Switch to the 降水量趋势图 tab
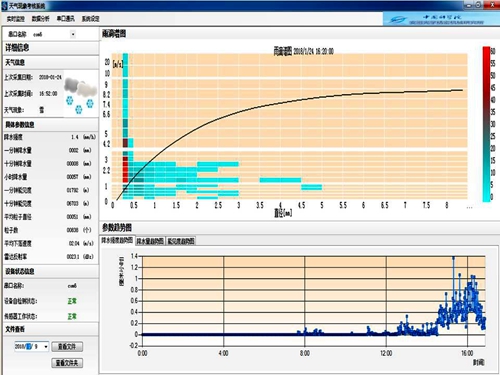 [150, 241]
